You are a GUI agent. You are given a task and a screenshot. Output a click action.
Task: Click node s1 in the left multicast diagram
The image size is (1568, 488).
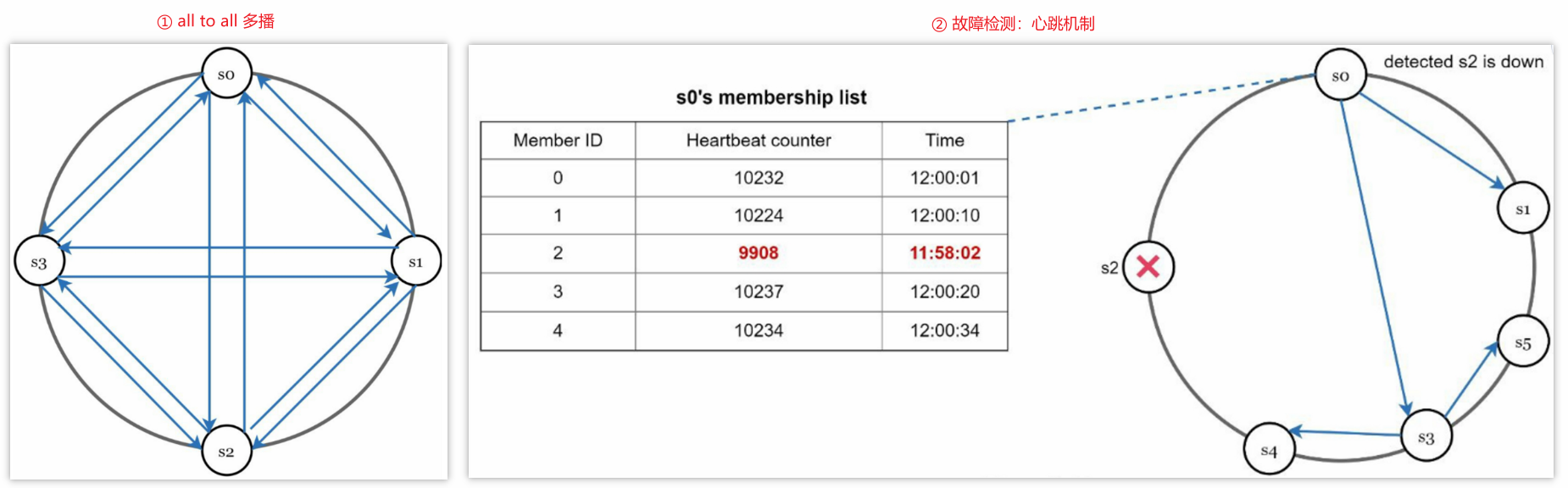click(415, 262)
